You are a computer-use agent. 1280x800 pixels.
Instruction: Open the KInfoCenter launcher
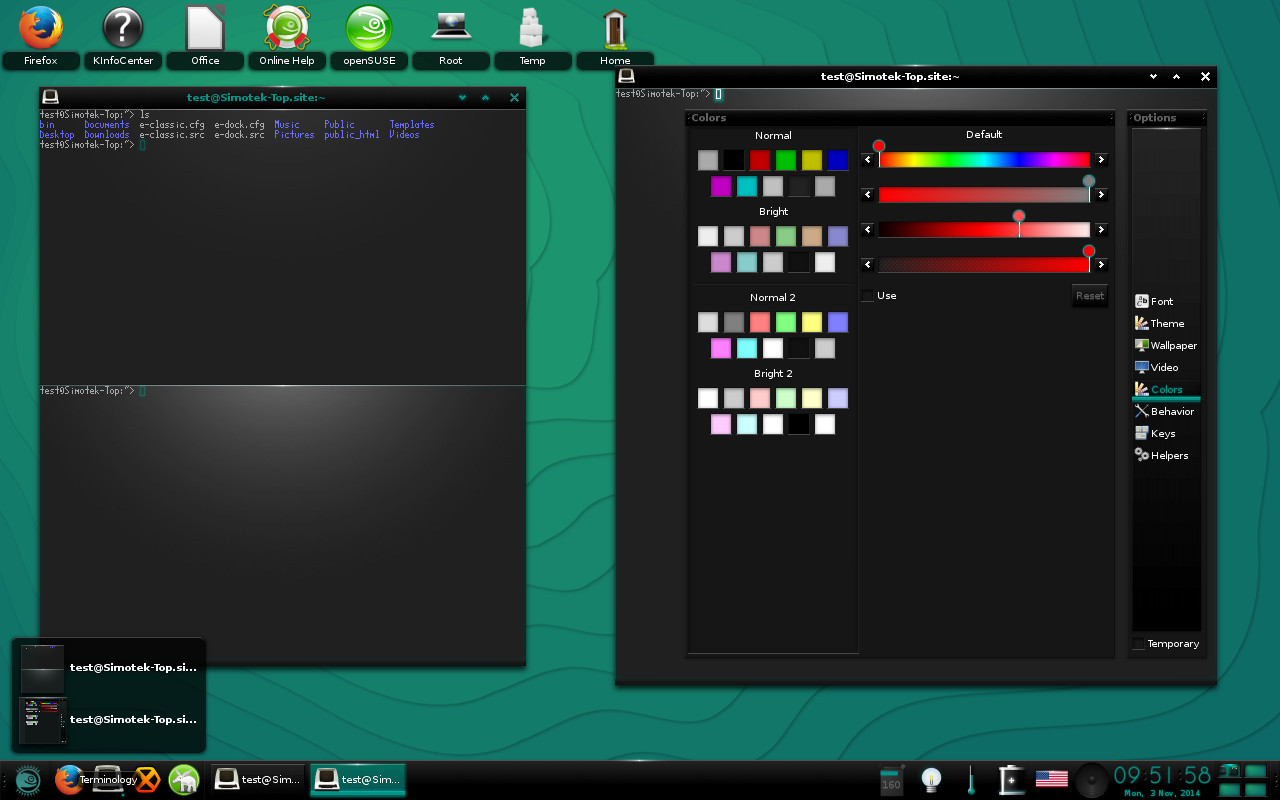tap(122, 27)
